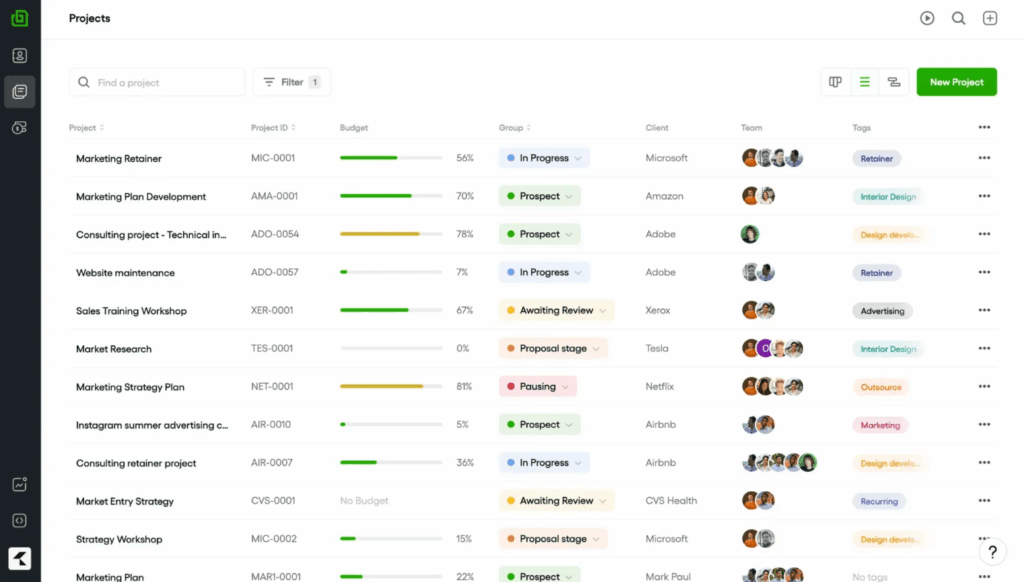Viewport: 1024px width, 582px height.
Task: Click the plus icon in top bar
Action: point(989,17)
